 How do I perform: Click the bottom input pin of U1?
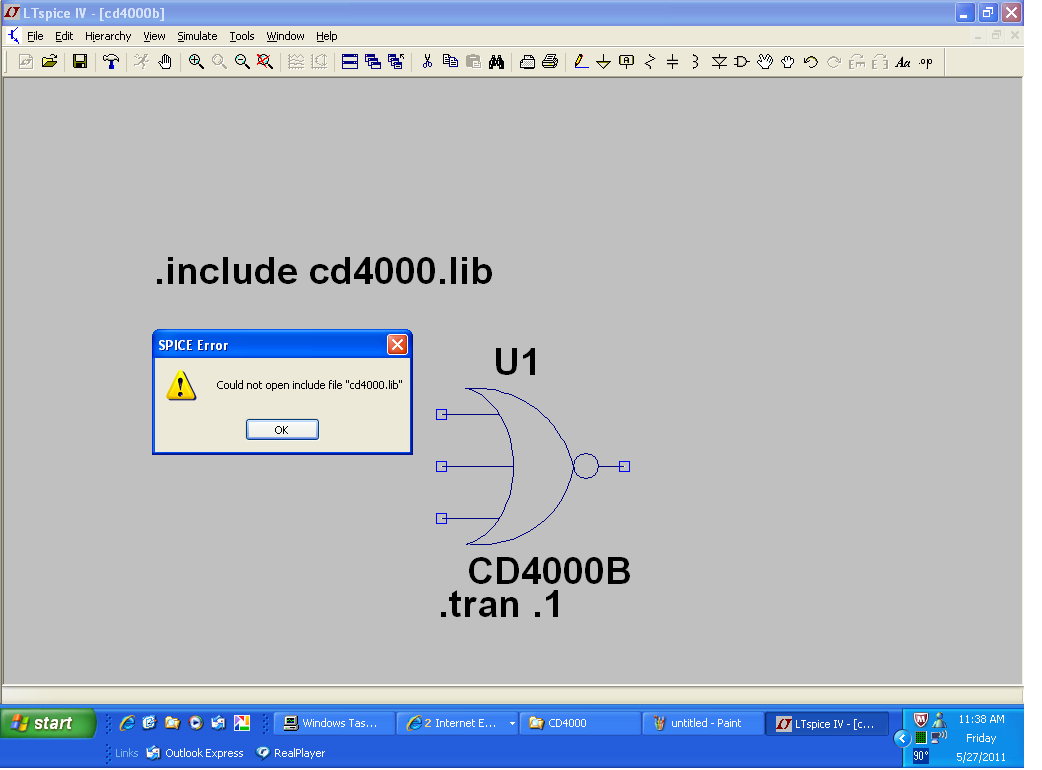coord(441,518)
